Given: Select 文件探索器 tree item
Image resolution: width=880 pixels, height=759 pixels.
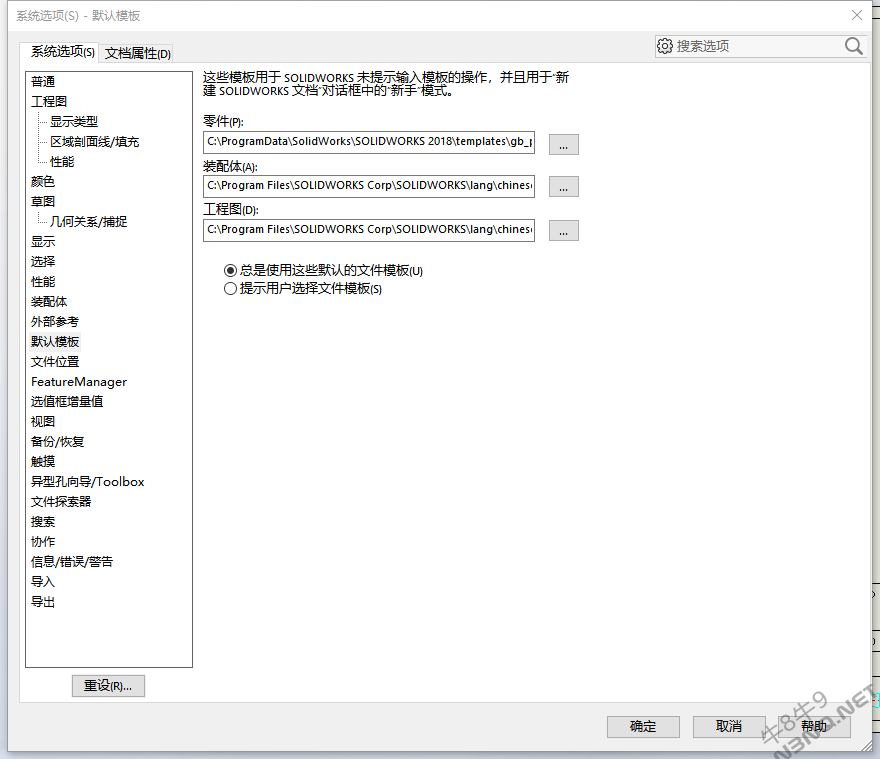Looking at the screenshot, I should [x=61, y=502].
